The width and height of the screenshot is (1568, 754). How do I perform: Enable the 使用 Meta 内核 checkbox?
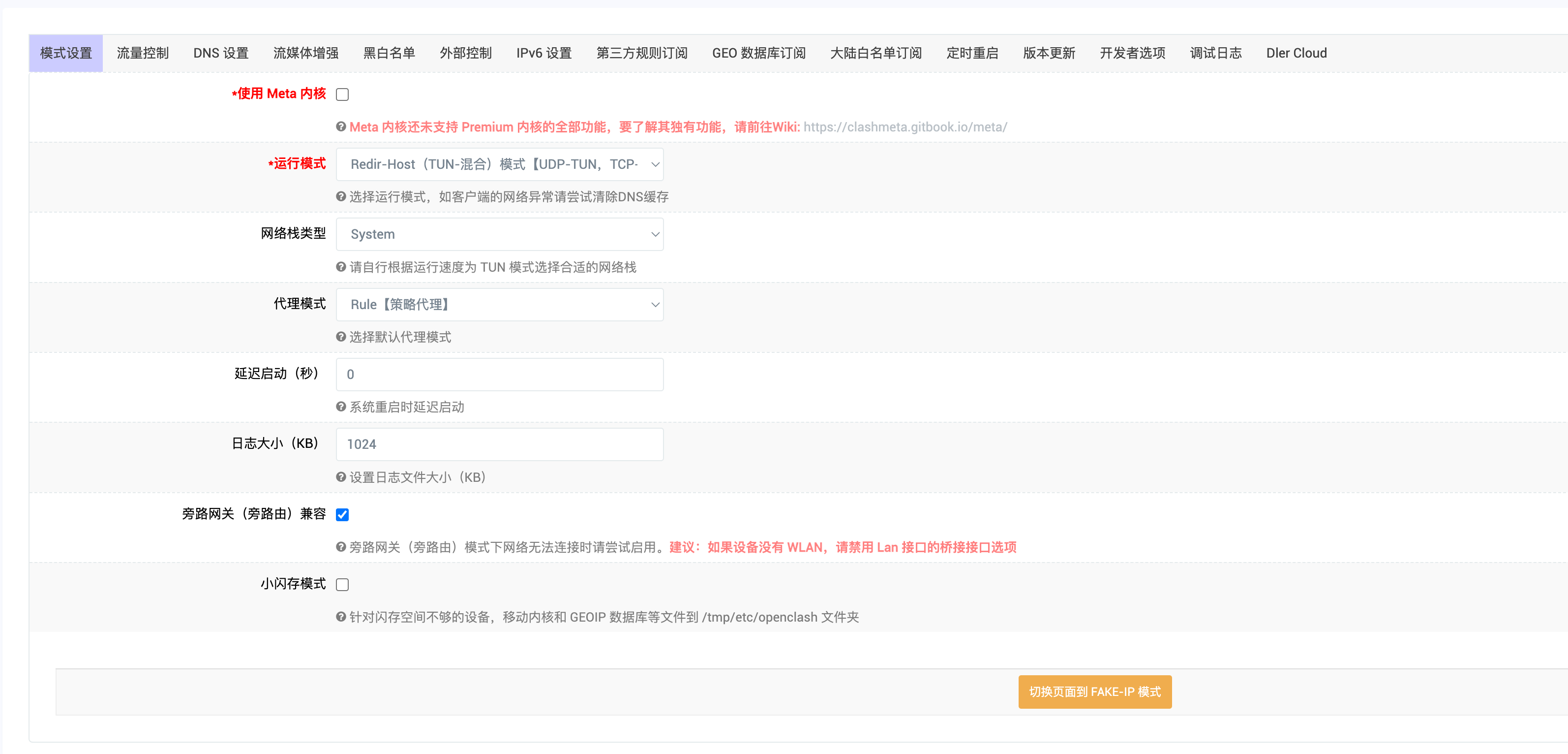click(343, 94)
